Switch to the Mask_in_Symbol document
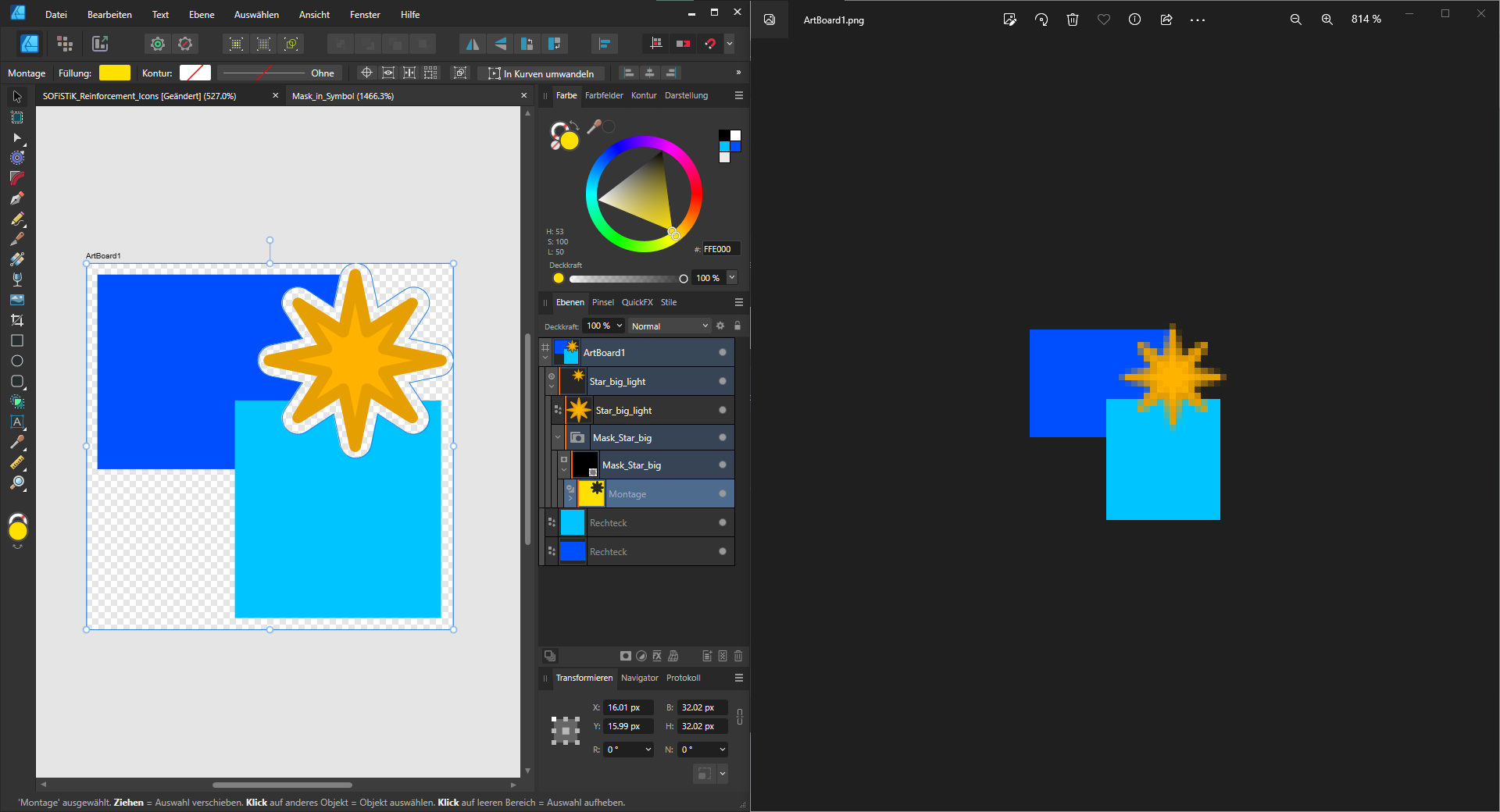The height and width of the screenshot is (812, 1500). point(343,96)
